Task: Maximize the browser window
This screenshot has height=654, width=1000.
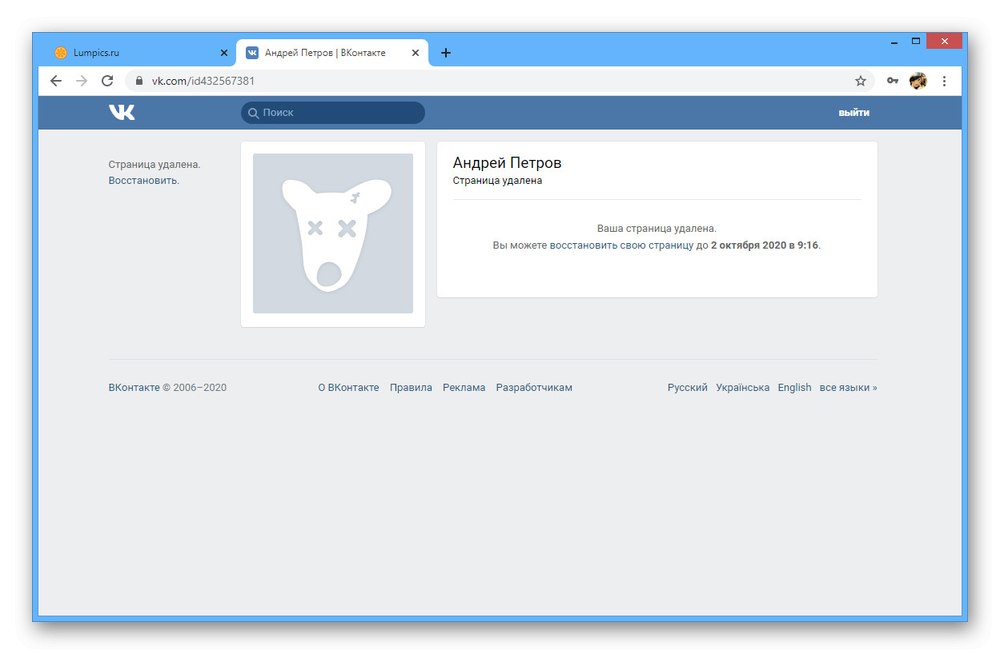Action: click(916, 41)
